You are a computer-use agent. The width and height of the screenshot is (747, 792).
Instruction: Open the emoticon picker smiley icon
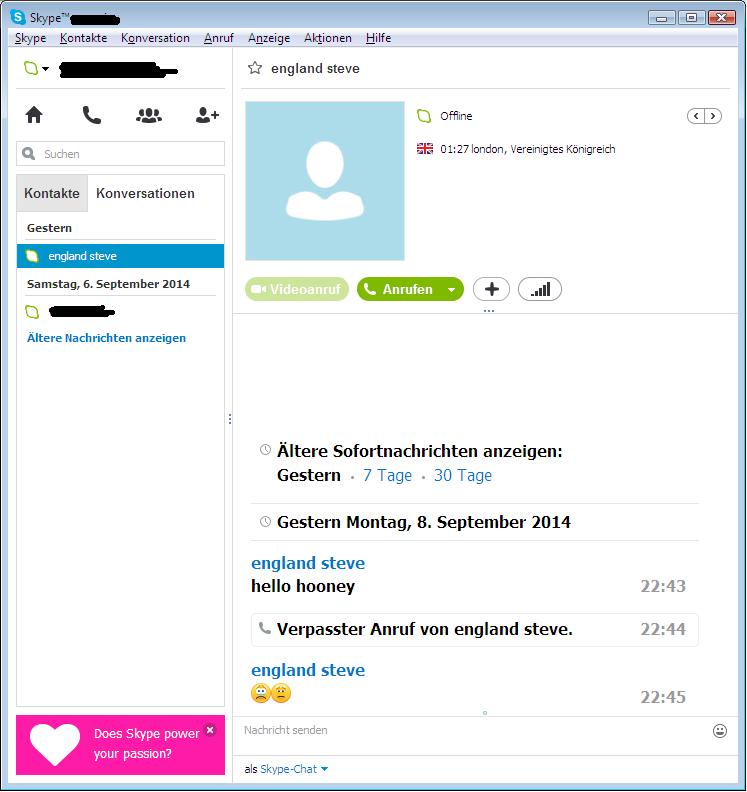click(x=720, y=730)
